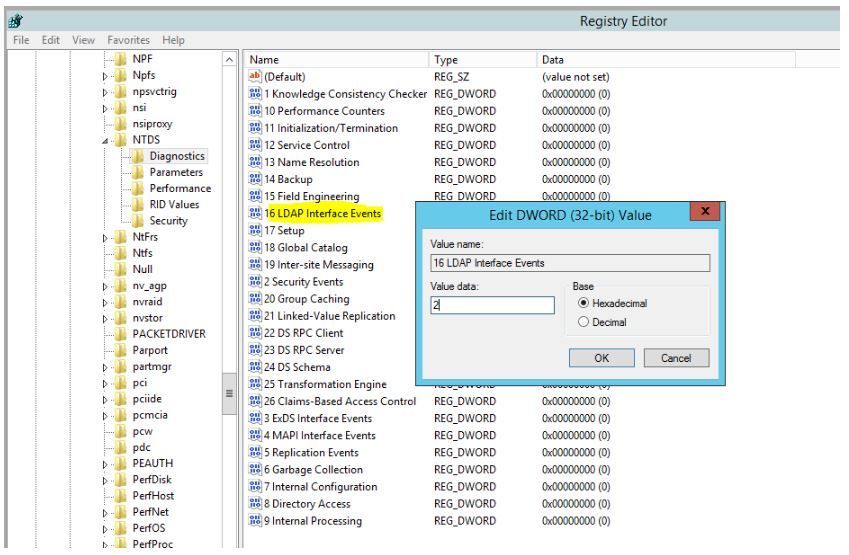Sort values by the Data column header

pyautogui.click(x=666, y=60)
